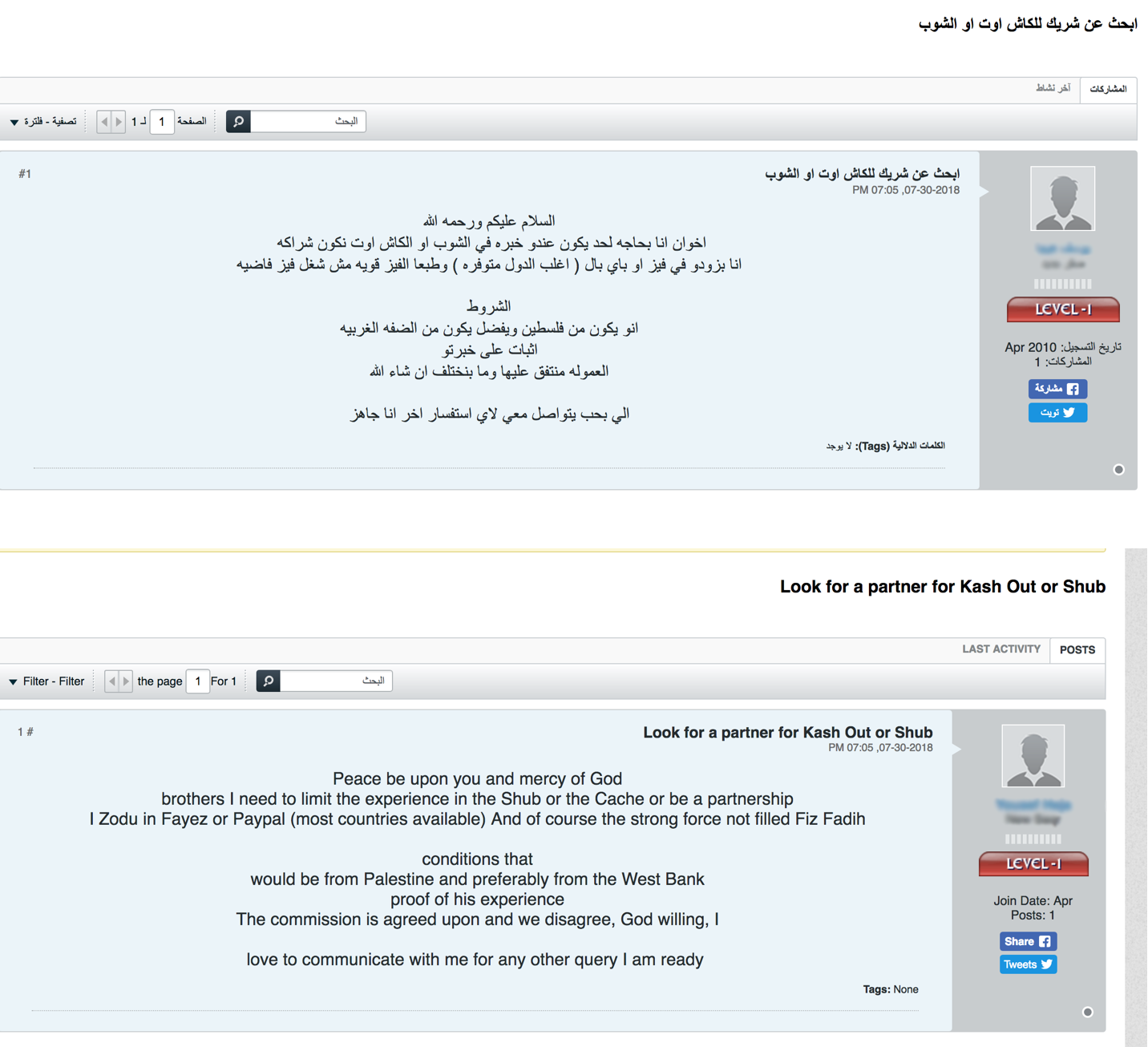Click the magnifier icon in the English toolbar
Image resolution: width=1148 pixels, height=1047 pixels.
pos(269,681)
